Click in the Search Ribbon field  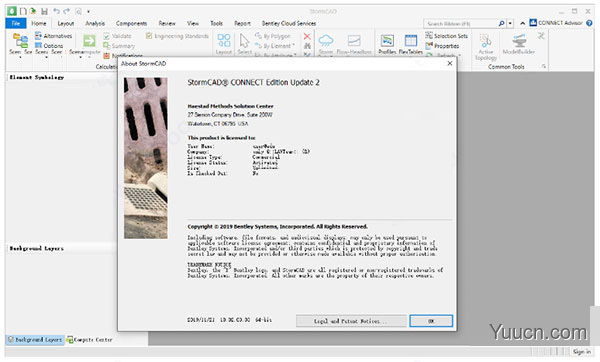point(460,24)
